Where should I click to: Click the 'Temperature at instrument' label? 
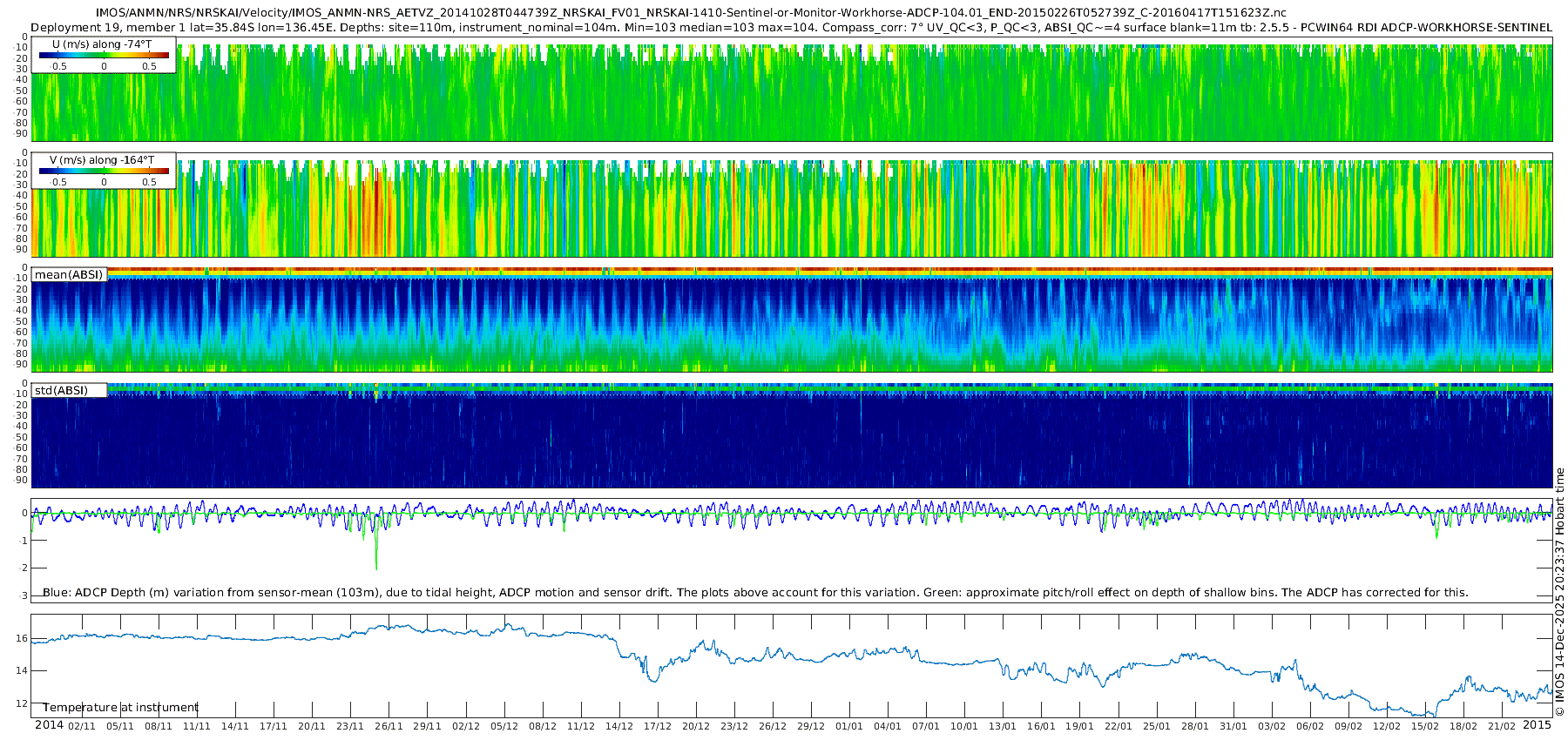120,708
